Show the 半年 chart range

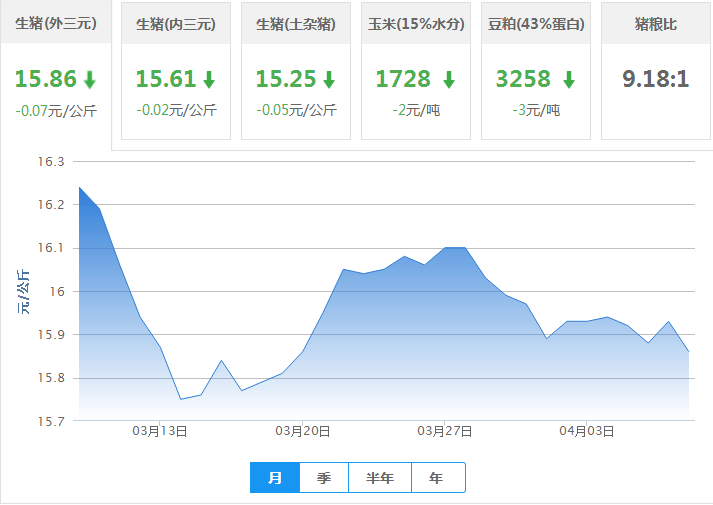coord(380,478)
